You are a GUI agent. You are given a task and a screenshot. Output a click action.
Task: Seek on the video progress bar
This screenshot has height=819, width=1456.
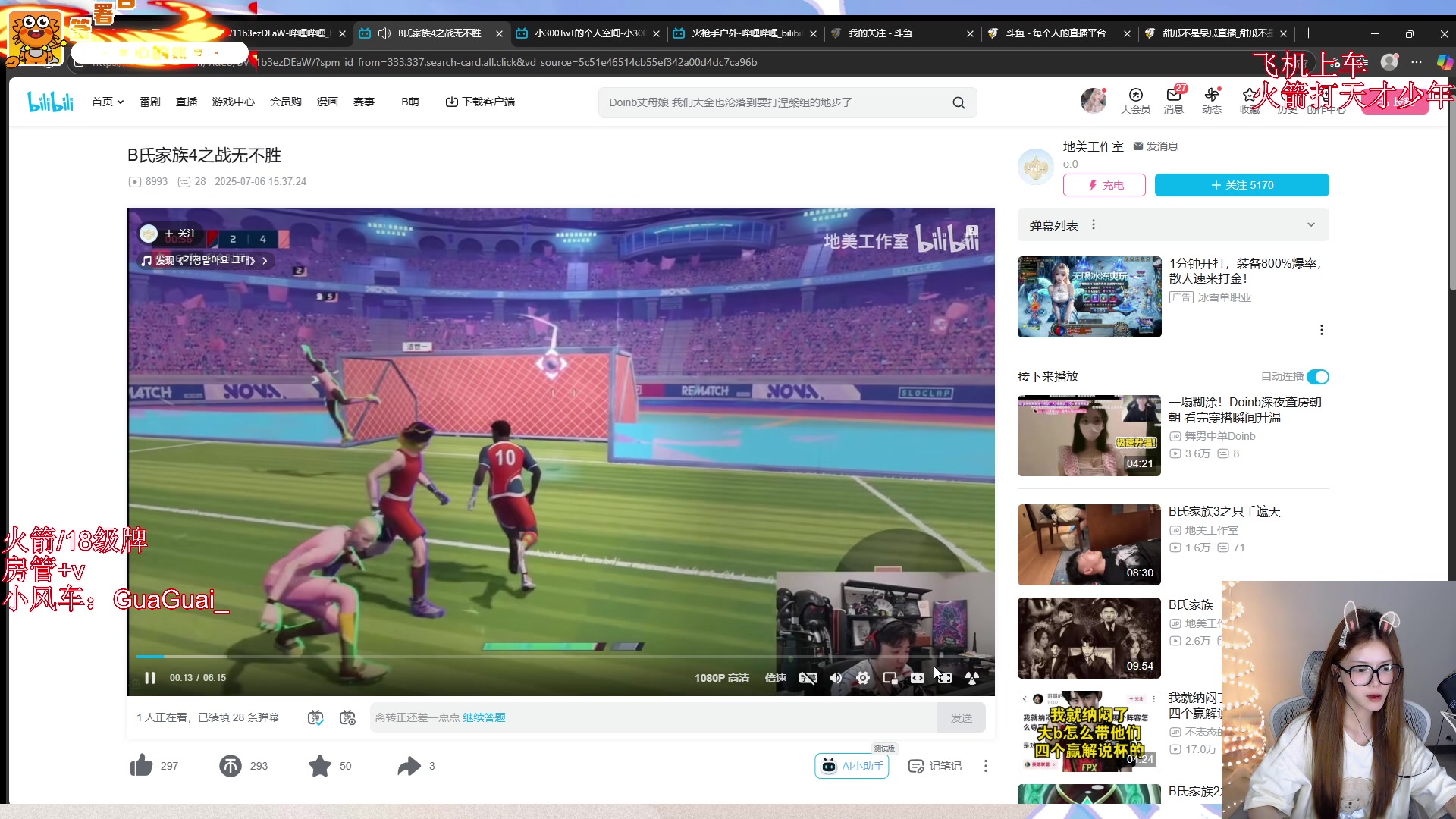561,657
